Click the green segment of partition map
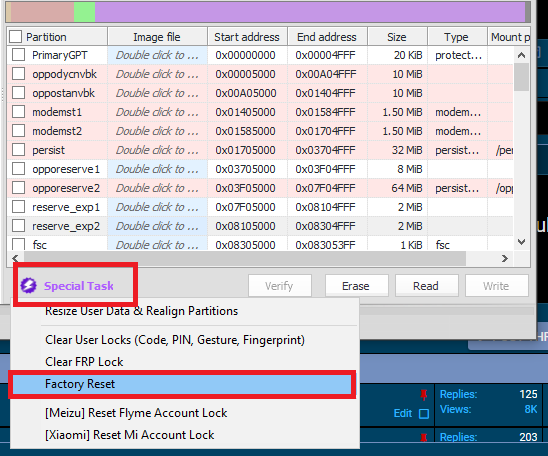This screenshot has width=548, height=456. click(84, 12)
